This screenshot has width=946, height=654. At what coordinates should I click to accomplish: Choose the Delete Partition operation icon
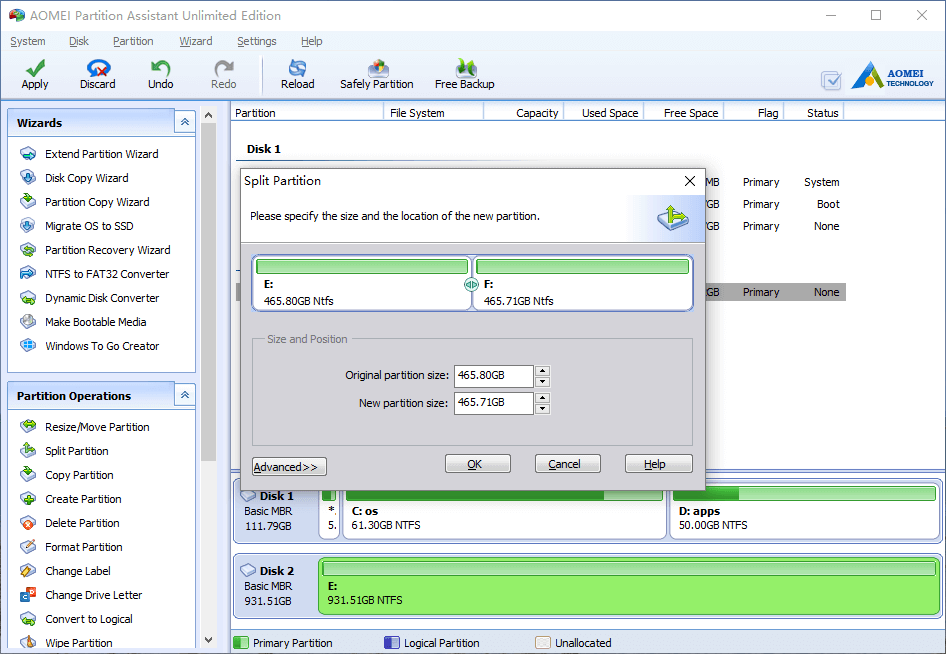(x=28, y=523)
